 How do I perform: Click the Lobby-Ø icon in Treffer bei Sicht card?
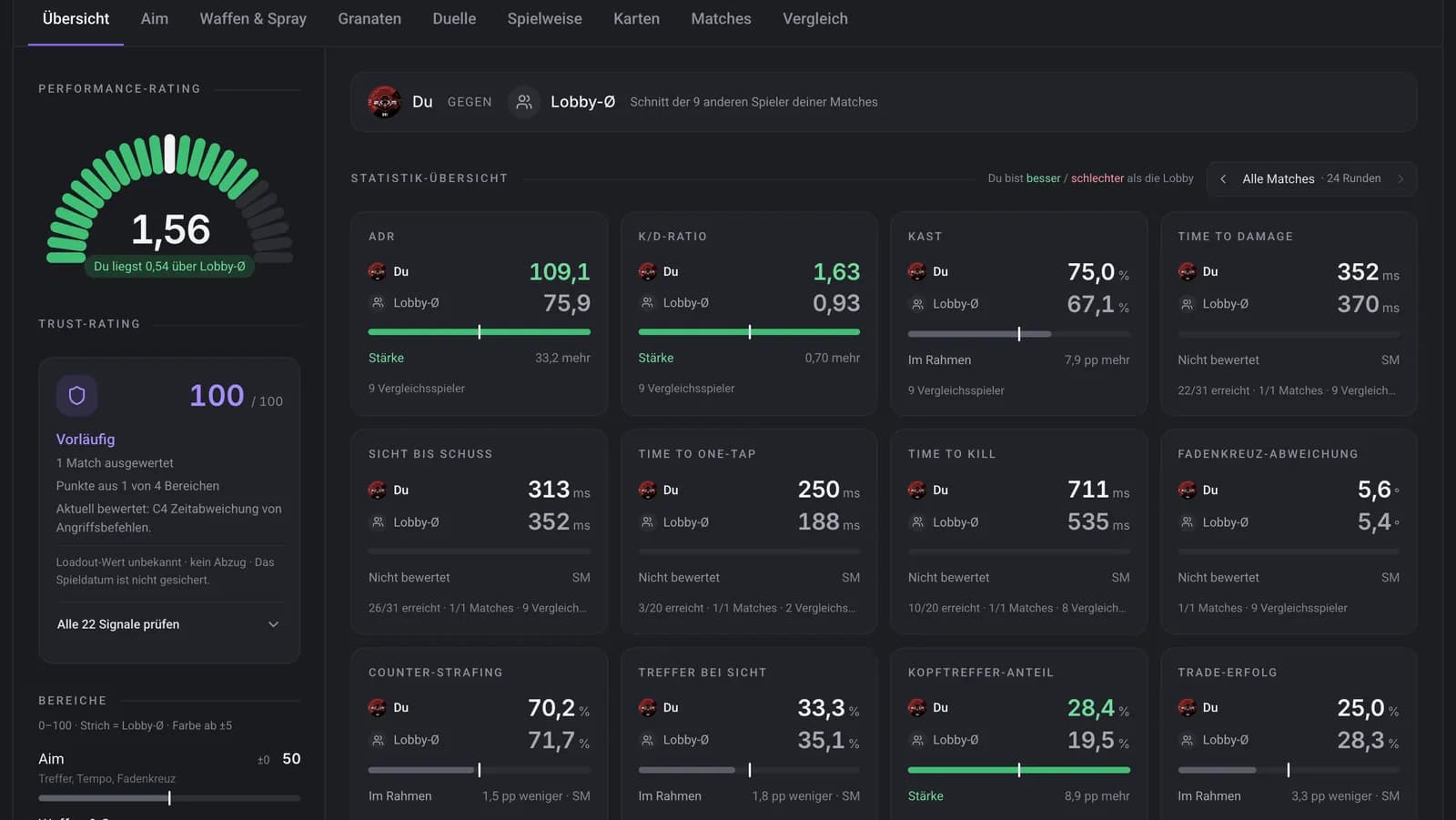pyautogui.click(x=647, y=740)
